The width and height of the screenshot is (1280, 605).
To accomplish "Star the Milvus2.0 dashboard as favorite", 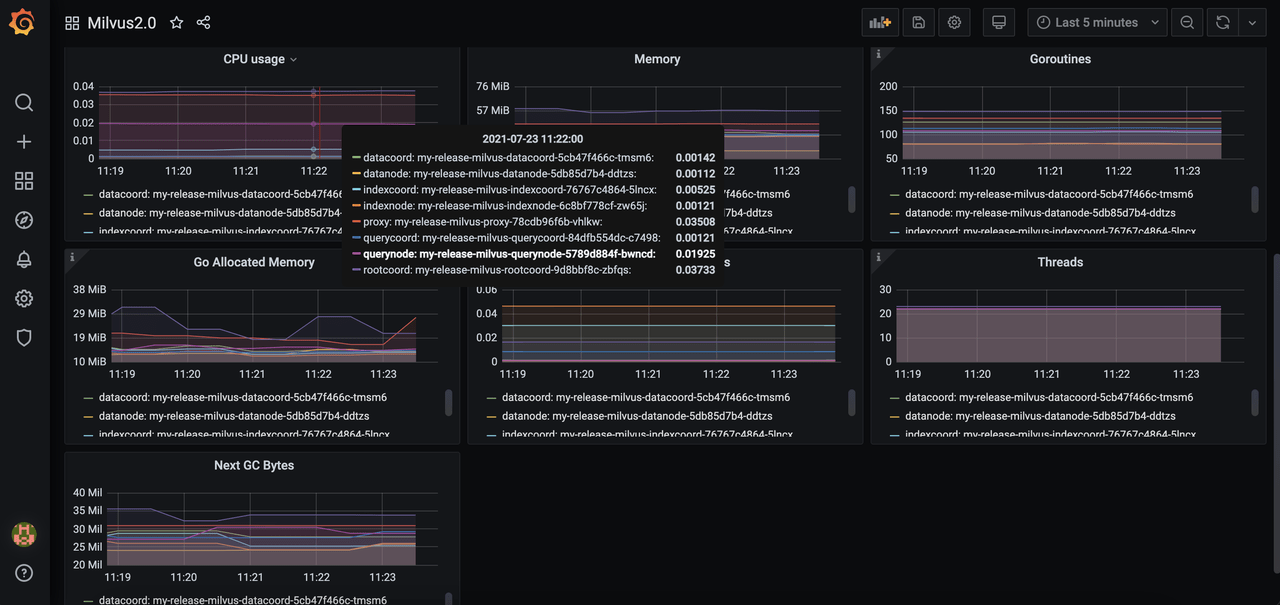I will point(177,22).
